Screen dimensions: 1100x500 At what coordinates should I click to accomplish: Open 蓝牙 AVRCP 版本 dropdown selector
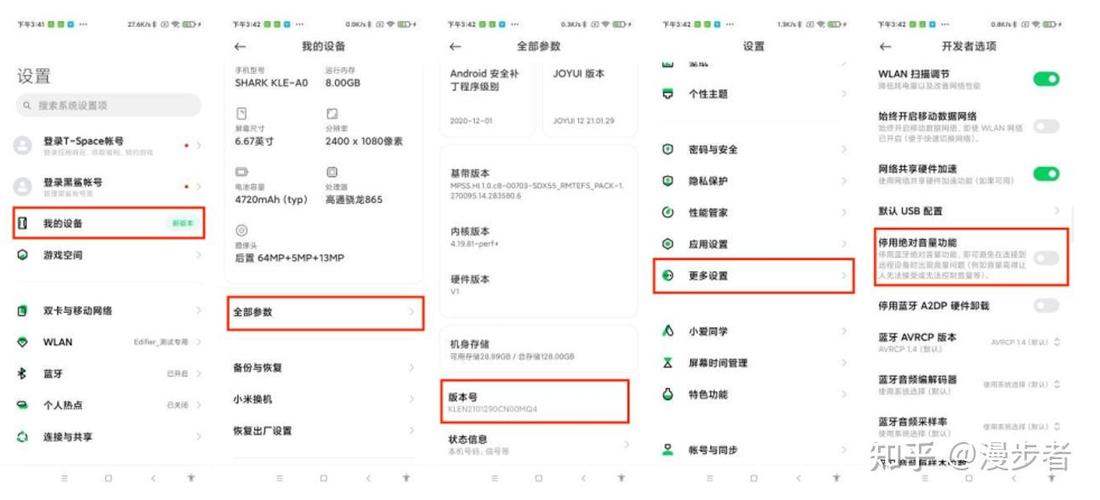pos(1025,342)
